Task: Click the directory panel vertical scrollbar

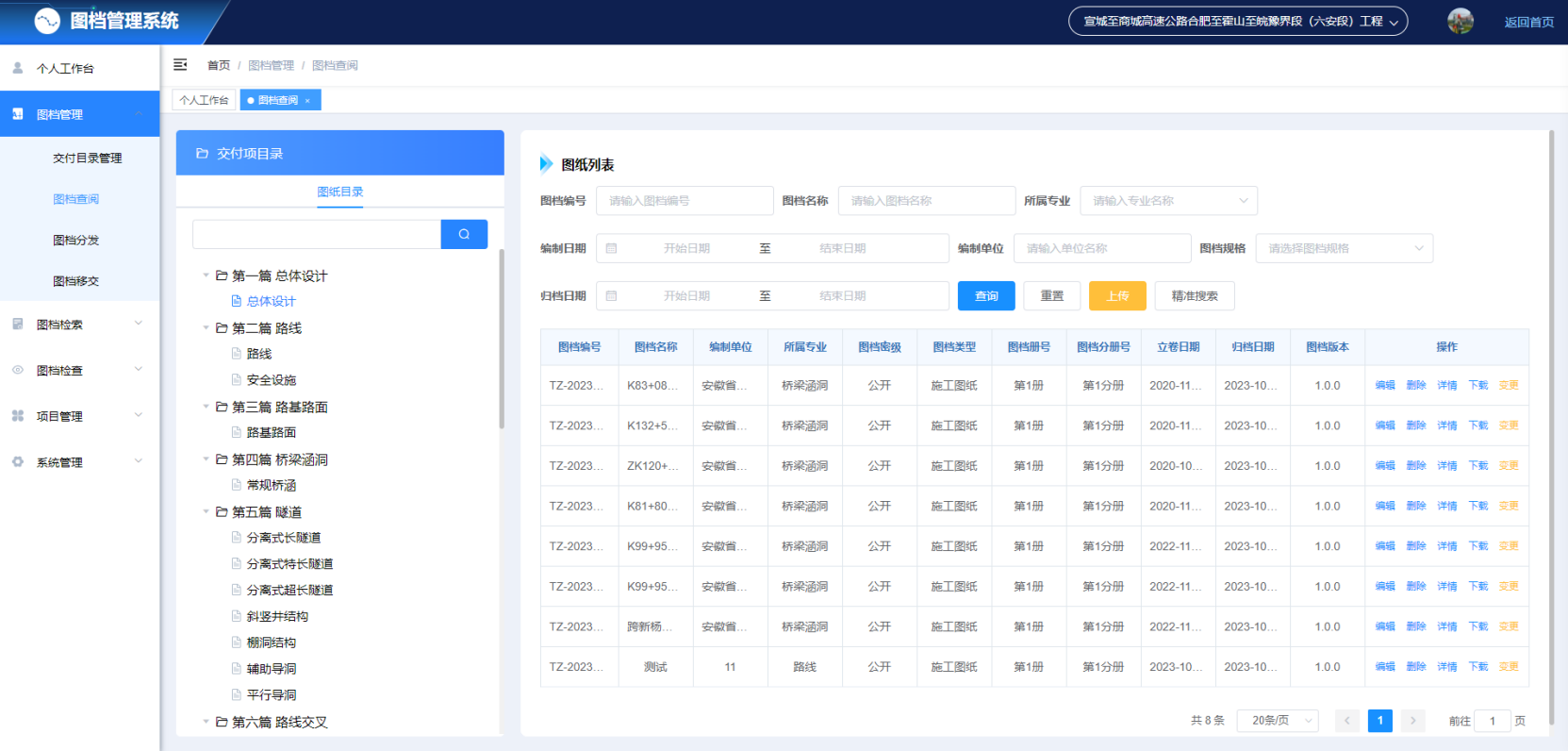Action: (502, 338)
